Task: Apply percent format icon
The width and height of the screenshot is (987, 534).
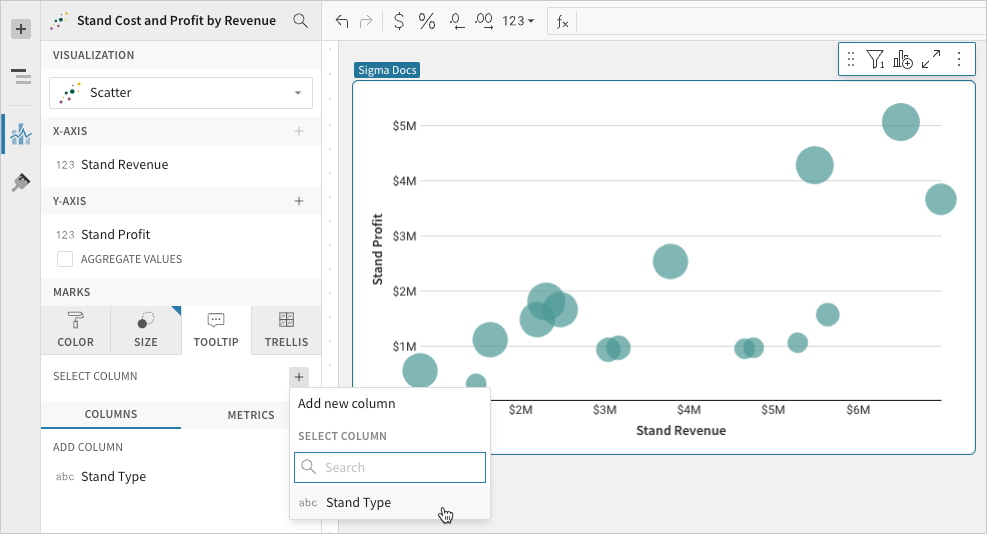Action: click(x=427, y=20)
